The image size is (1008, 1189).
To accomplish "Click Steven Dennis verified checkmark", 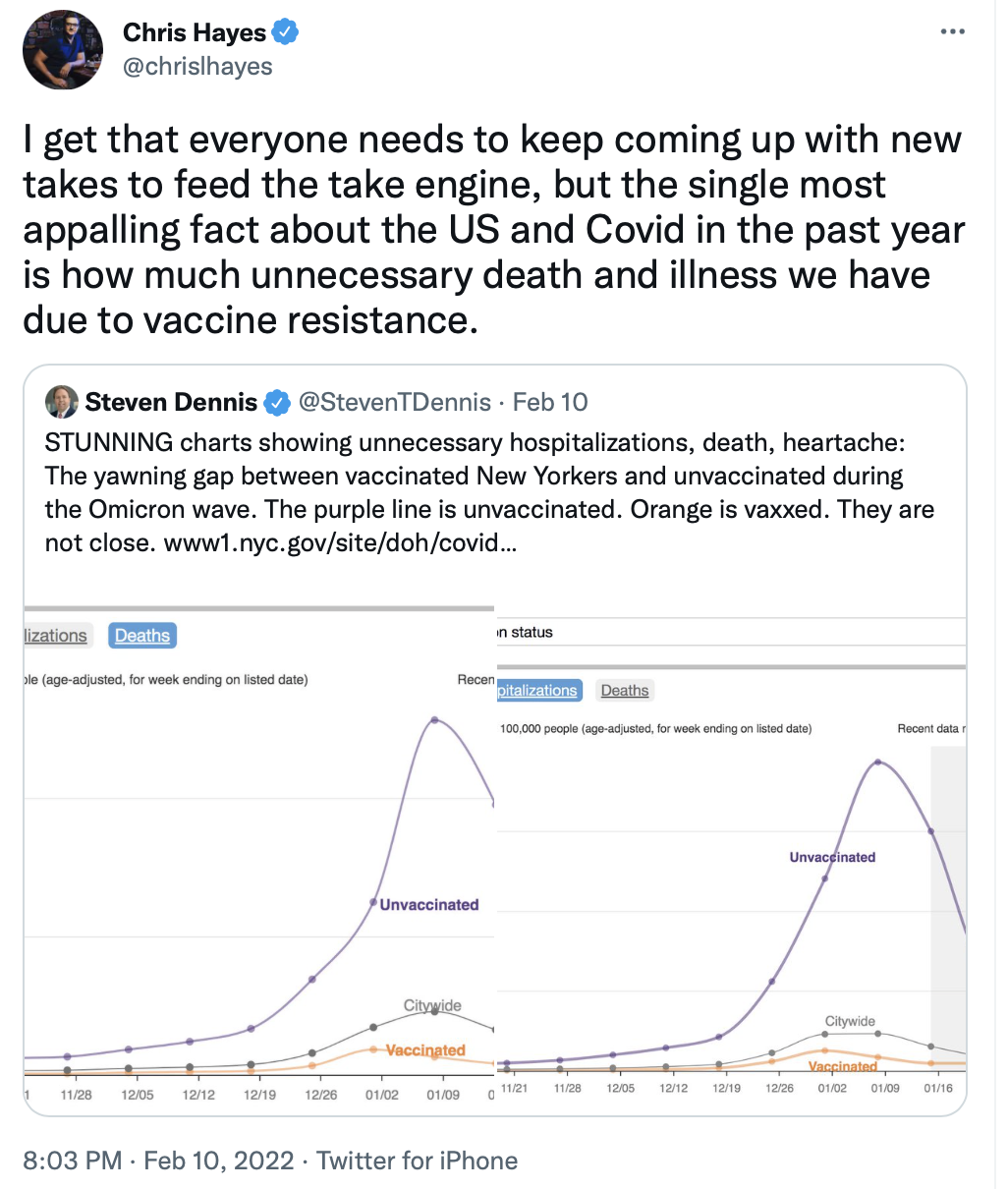I will click(278, 402).
